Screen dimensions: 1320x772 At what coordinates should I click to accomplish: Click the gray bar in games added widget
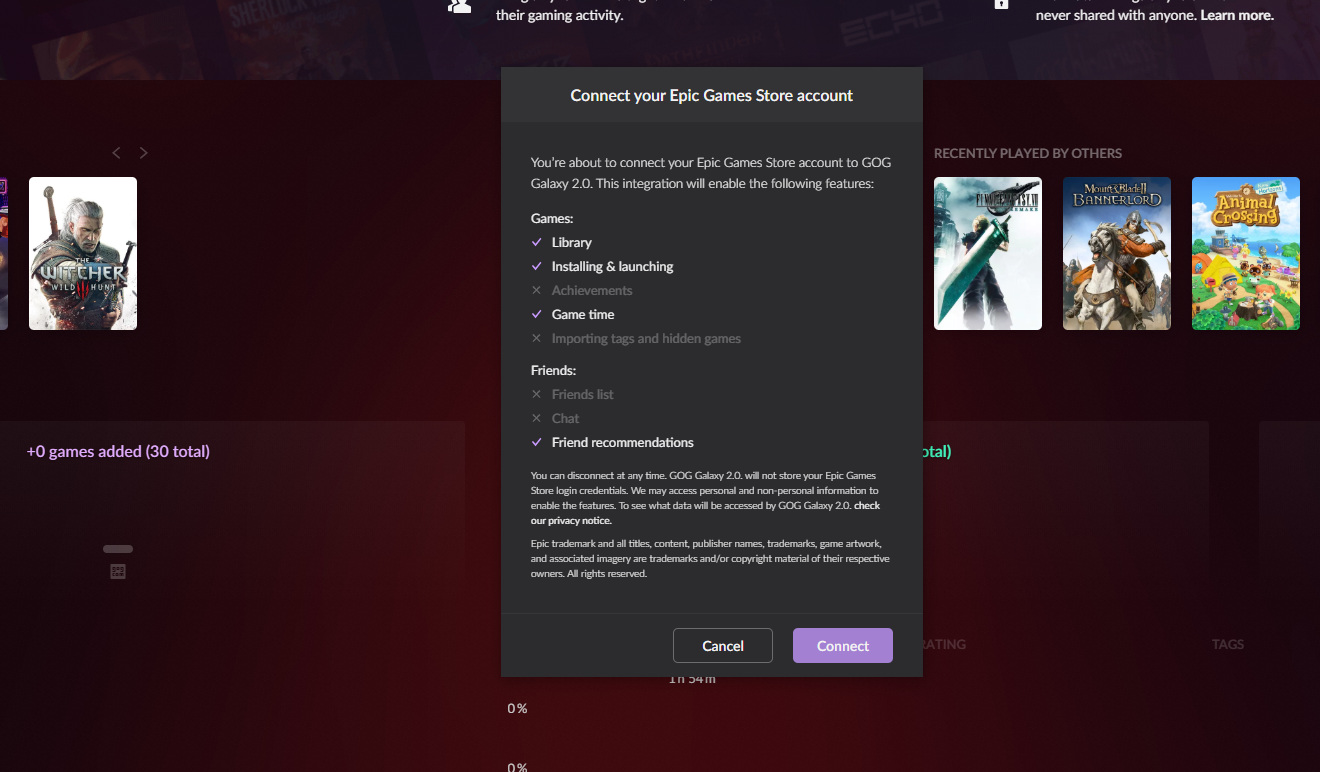pyautogui.click(x=118, y=549)
